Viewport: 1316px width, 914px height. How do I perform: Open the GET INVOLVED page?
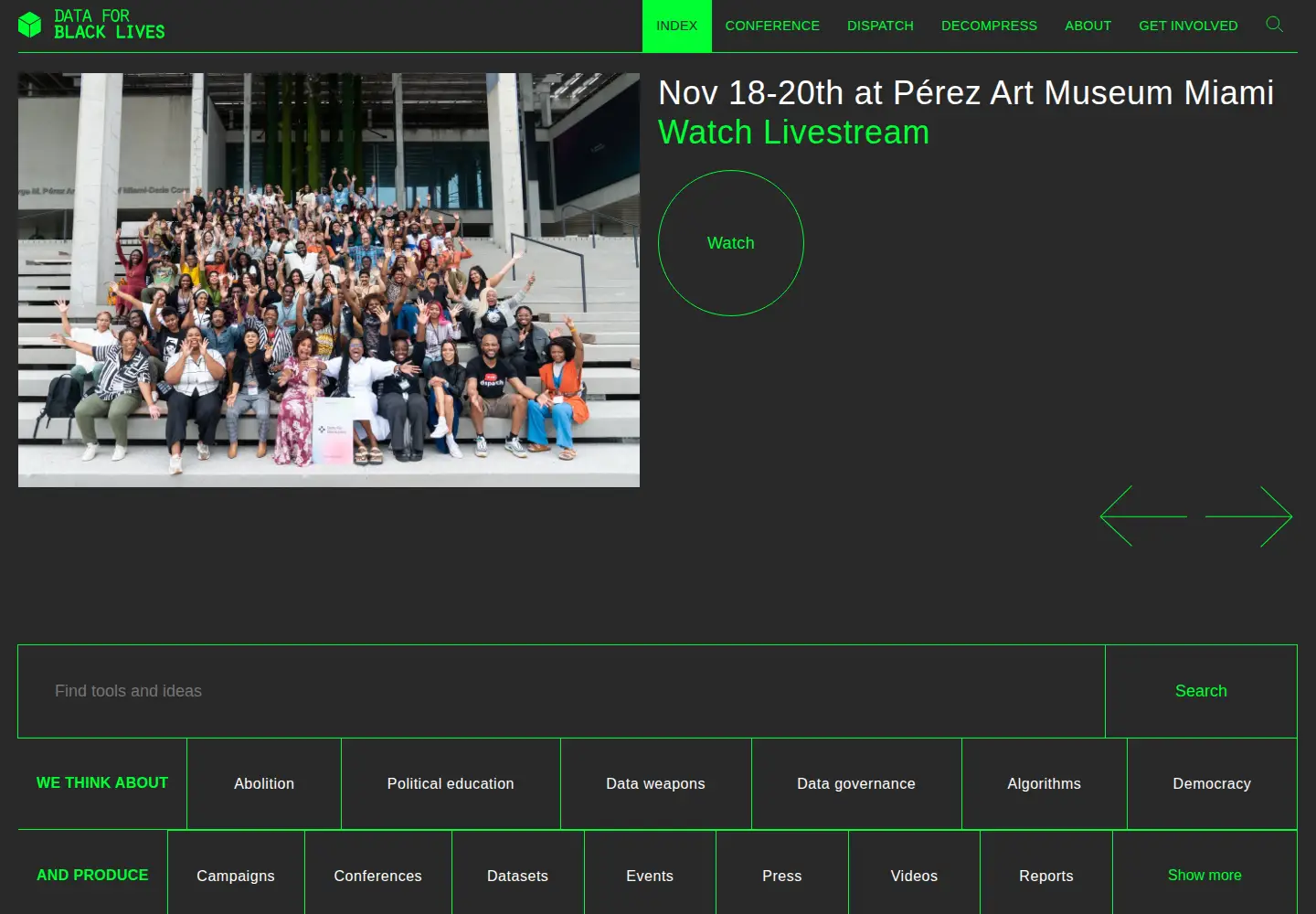point(1188,26)
